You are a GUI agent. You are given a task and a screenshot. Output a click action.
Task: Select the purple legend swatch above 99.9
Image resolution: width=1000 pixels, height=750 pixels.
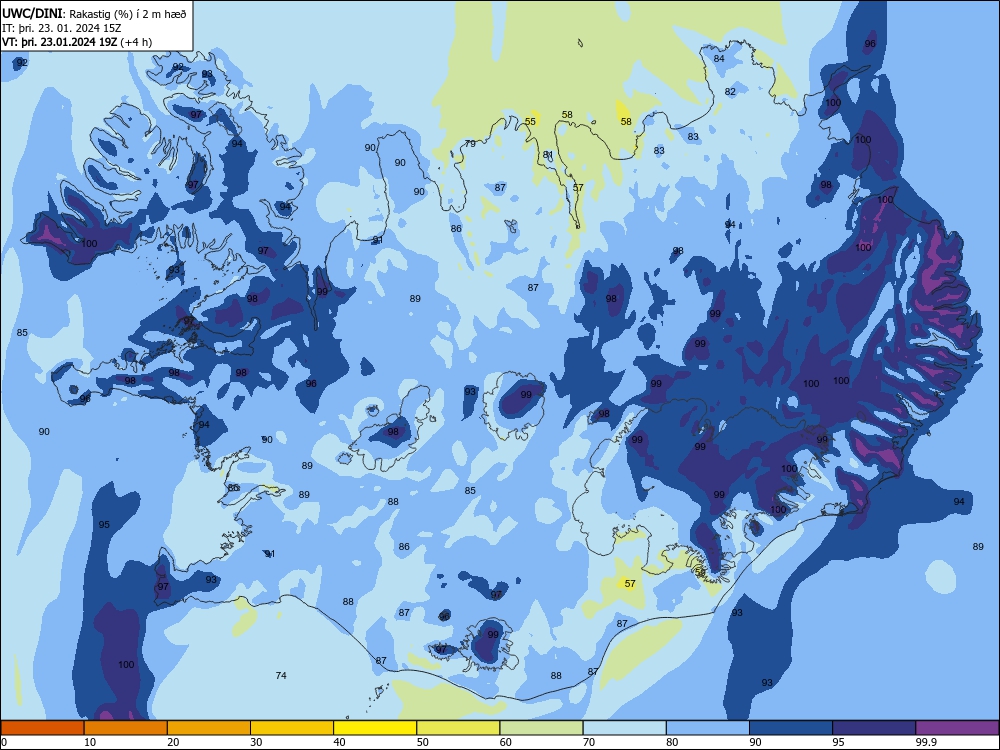click(x=957, y=728)
